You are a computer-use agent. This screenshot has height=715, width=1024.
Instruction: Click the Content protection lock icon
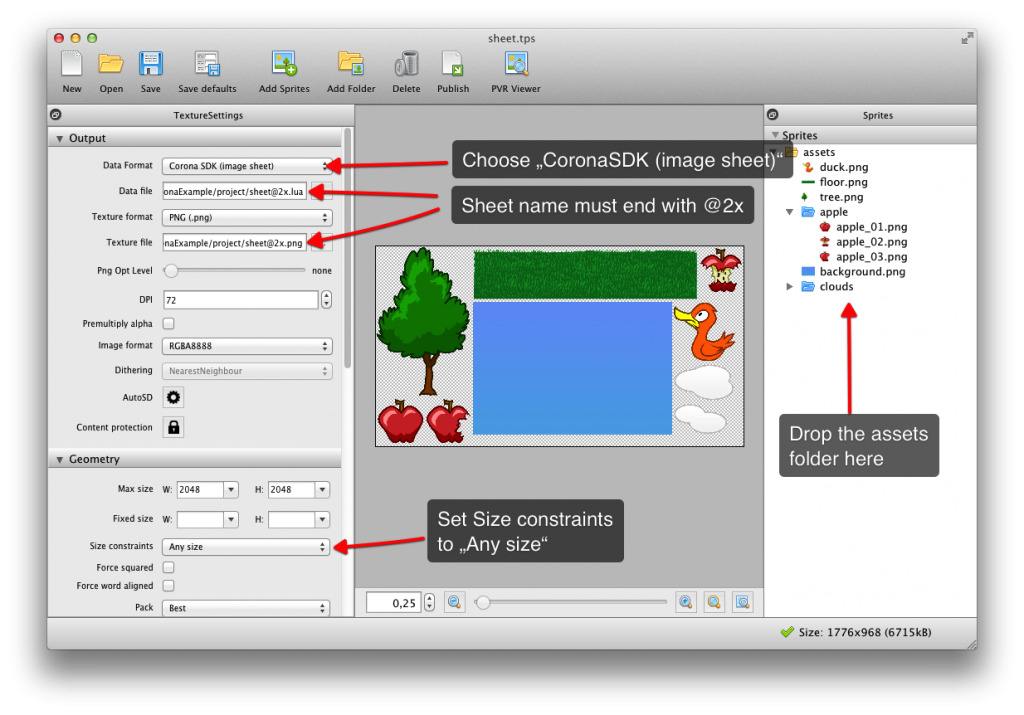(174, 427)
